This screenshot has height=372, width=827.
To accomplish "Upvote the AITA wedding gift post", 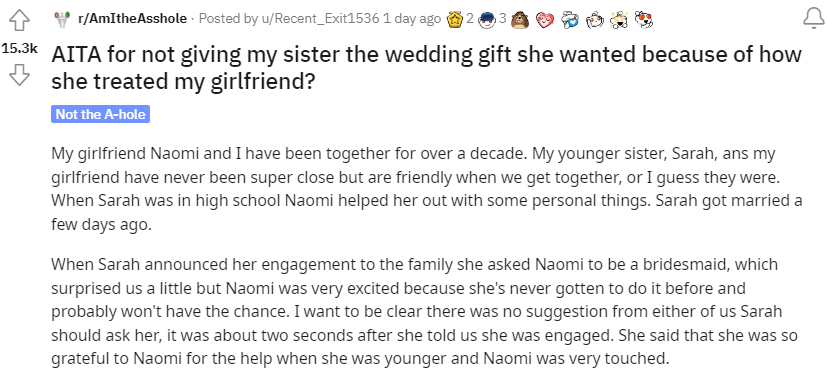I will (20, 20).
